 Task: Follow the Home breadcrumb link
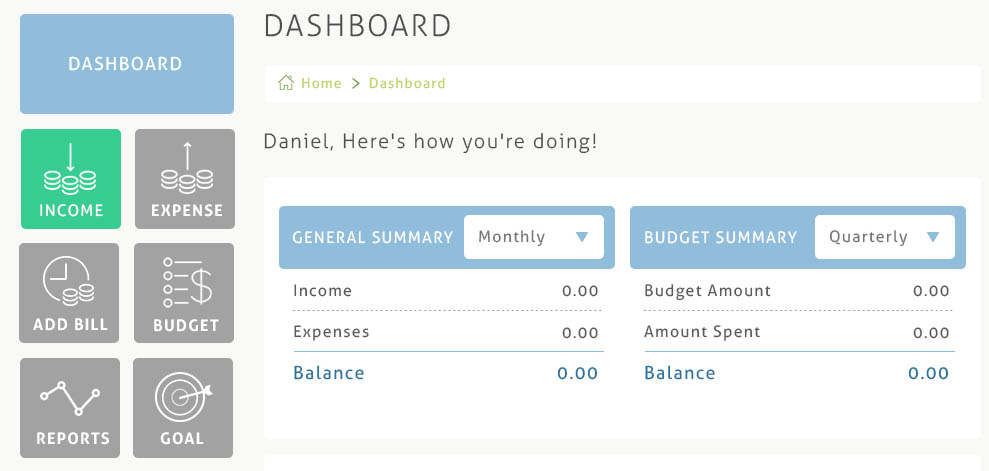click(321, 83)
